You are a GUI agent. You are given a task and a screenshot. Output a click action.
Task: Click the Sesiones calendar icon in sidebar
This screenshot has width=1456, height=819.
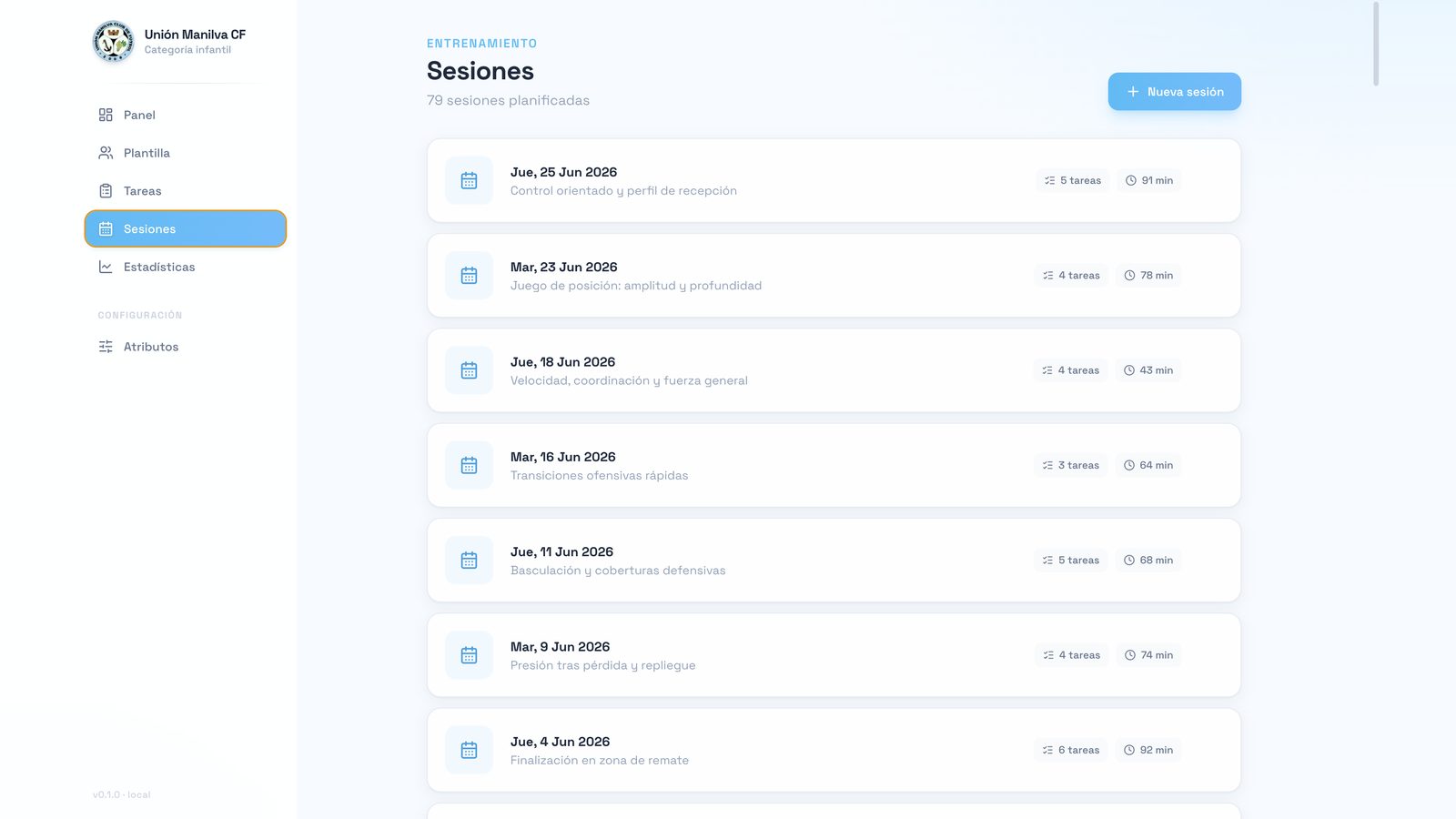point(106,229)
